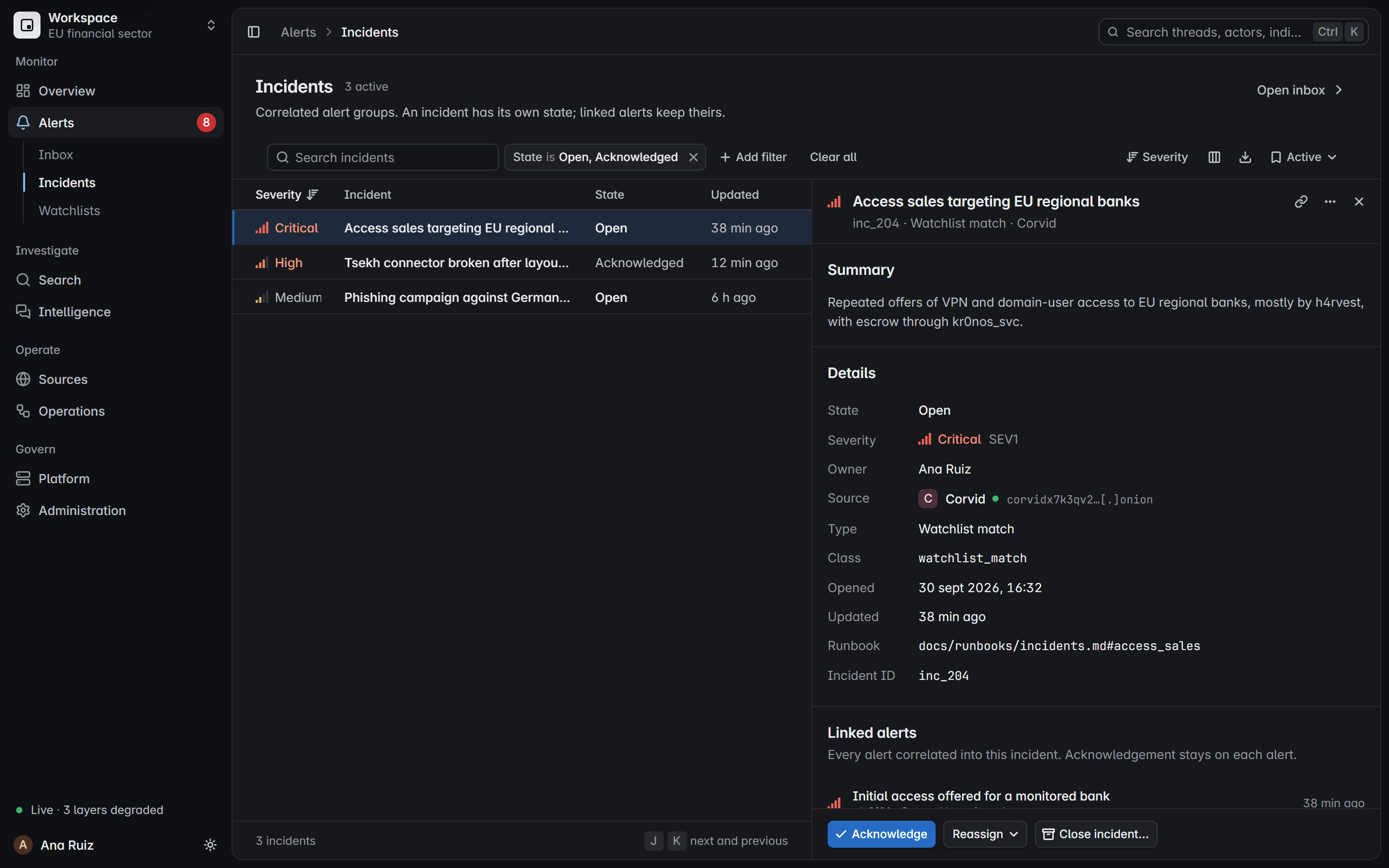Click the column layout icon
The height and width of the screenshot is (868, 1389).
(1214, 157)
